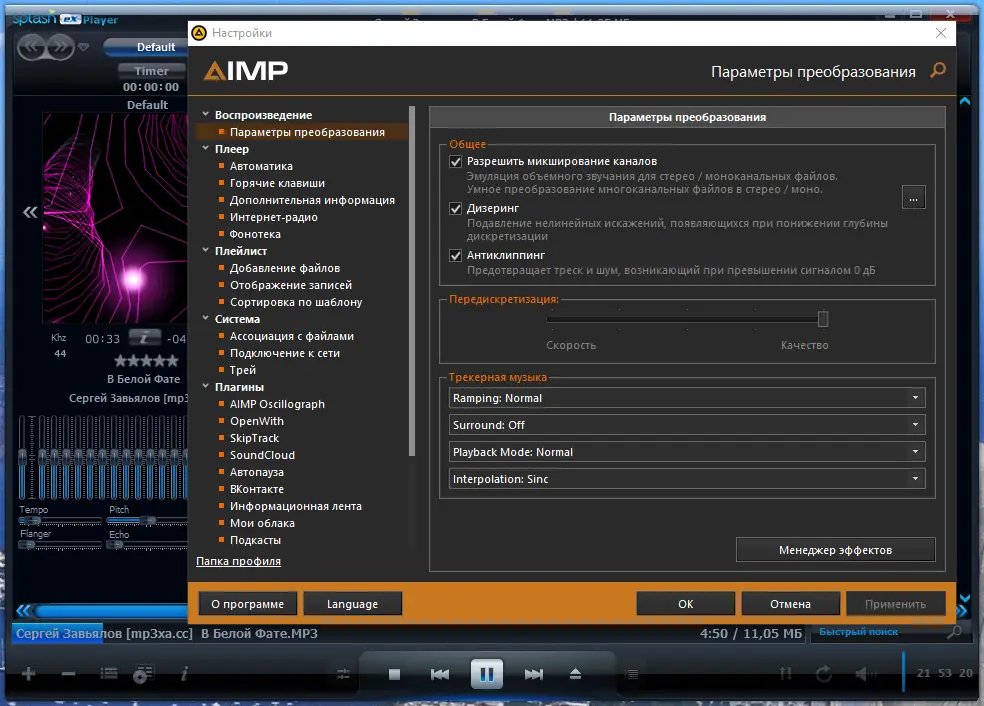Confirm settings with the OK button
This screenshot has height=706, width=984.
point(685,604)
